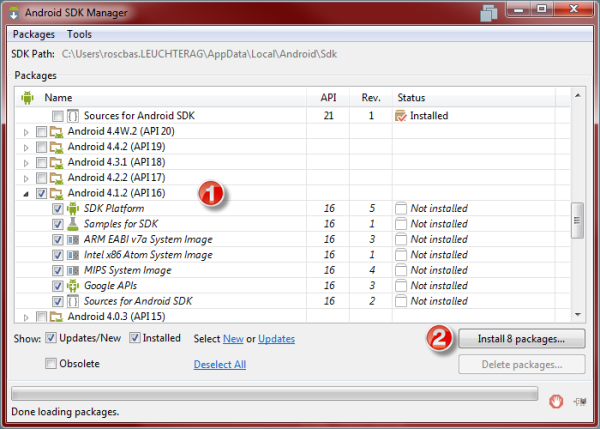Screen dimensions: 600x429
Task: Collapse the Android 4.1.2 (API 16) node
Action: click(26, 194)
